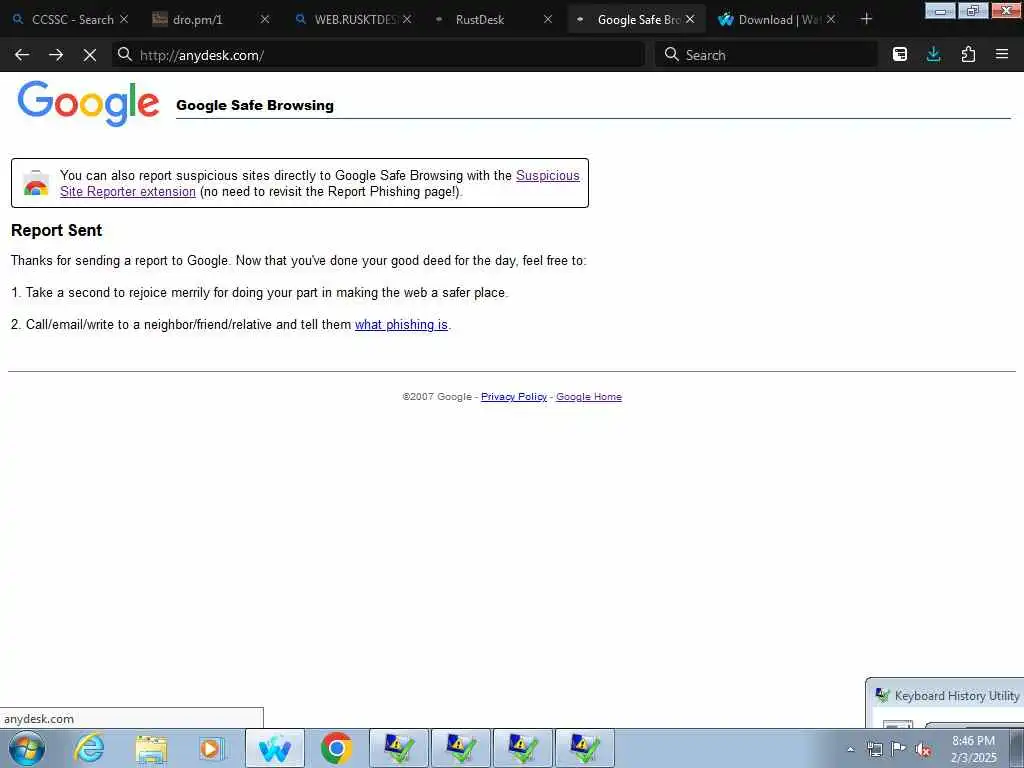Open the Google Home link
This screenshot has height=768, width=1024.
tap(588, 396)
